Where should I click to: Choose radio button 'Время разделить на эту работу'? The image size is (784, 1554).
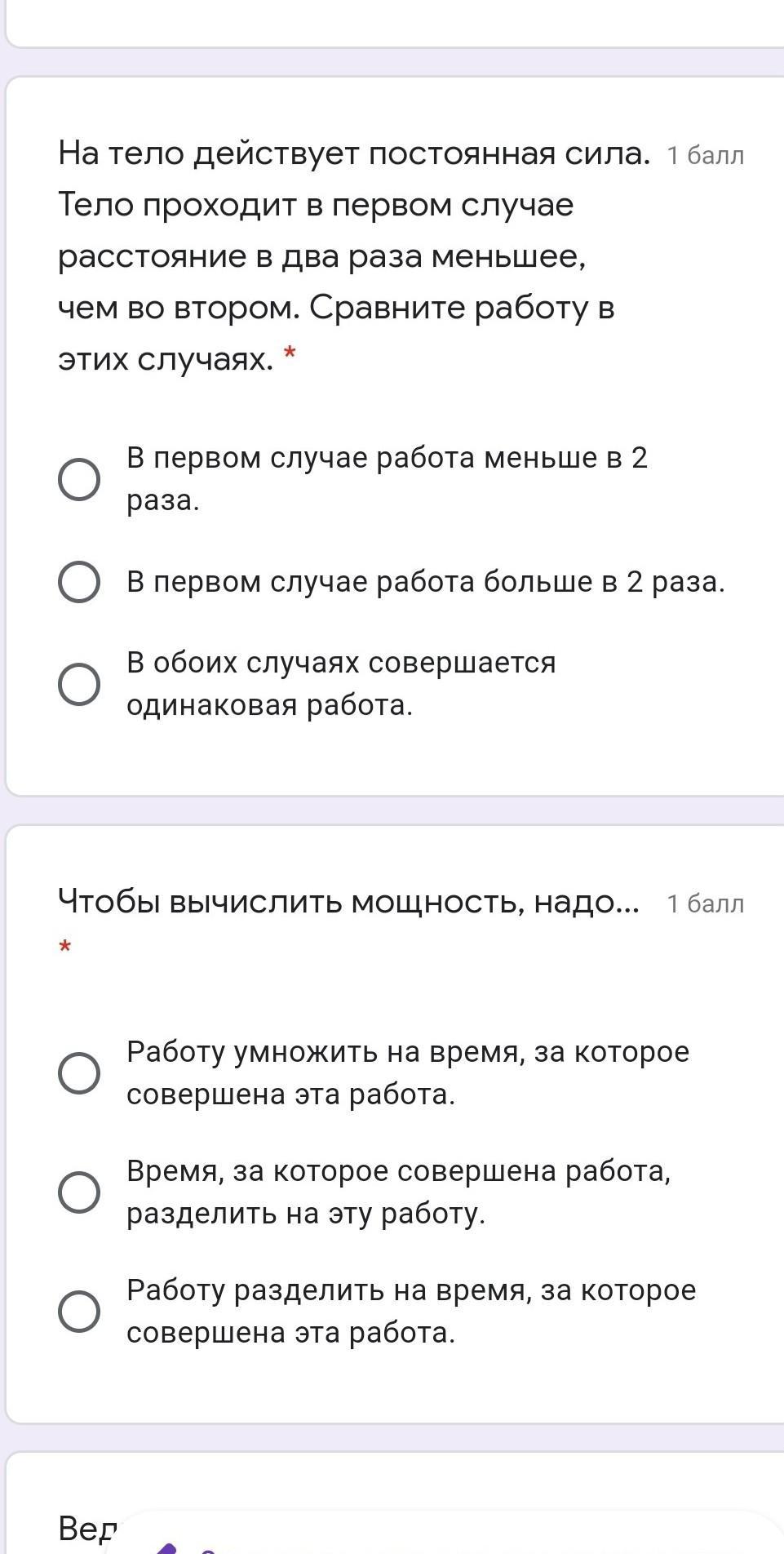pyautogui.click(x=79, y=1192)
